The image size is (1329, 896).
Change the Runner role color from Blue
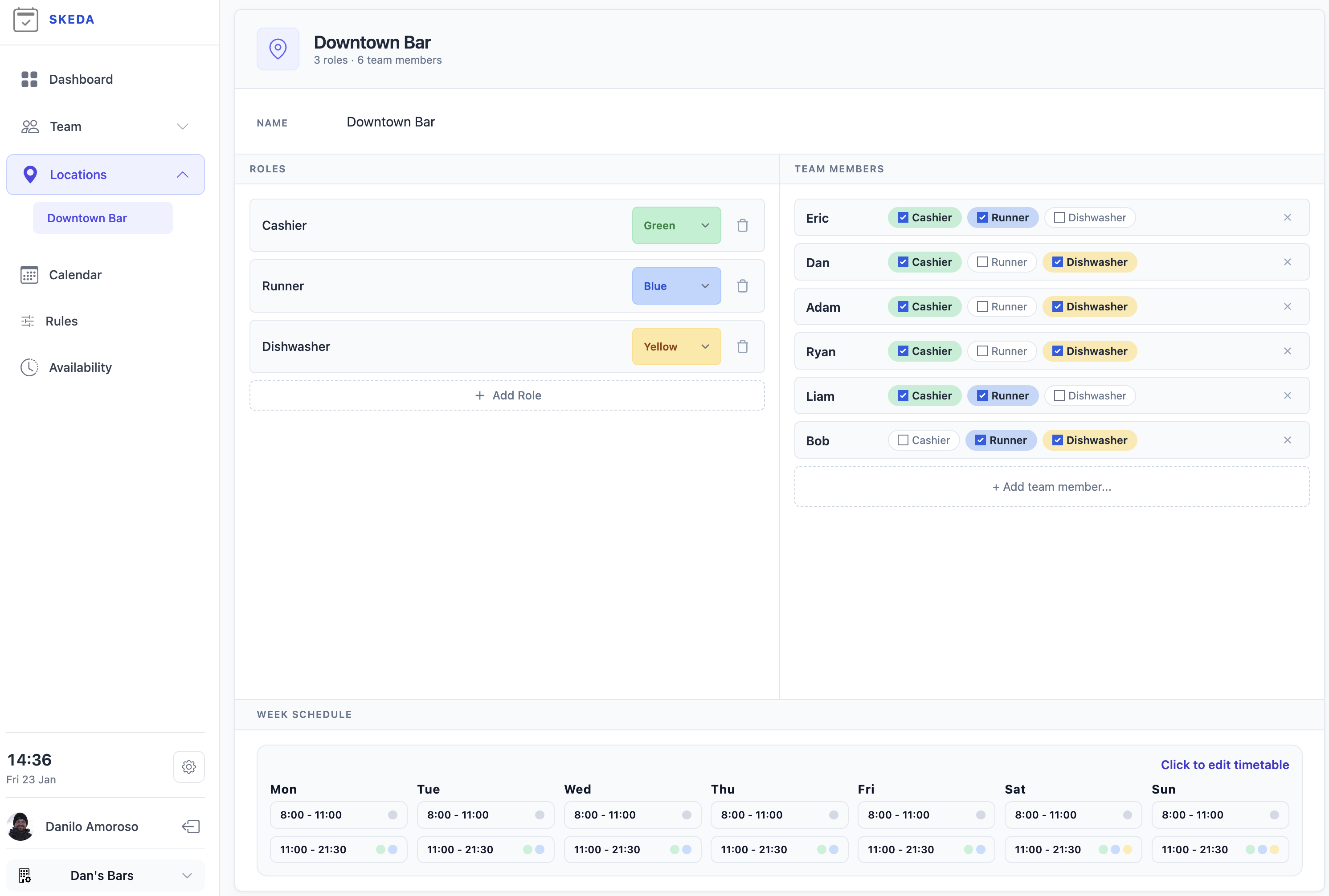pyautogui.click(x=676, y=286)
